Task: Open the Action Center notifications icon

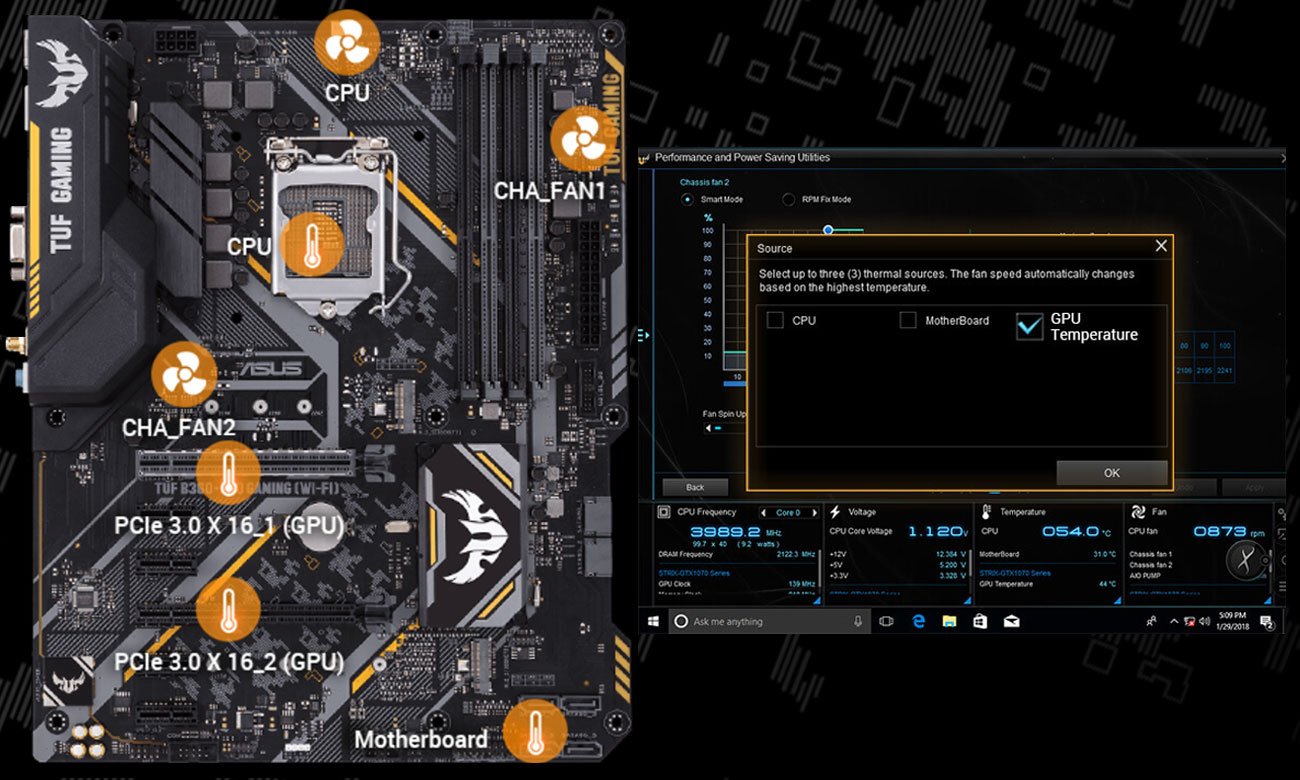Action: (x=1267, y=622)
